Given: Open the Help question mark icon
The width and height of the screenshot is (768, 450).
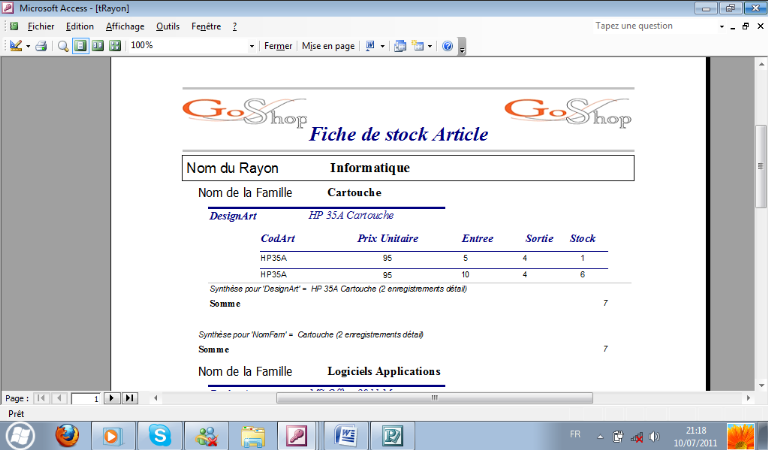Looking at the screenshot, I should 447,46.
